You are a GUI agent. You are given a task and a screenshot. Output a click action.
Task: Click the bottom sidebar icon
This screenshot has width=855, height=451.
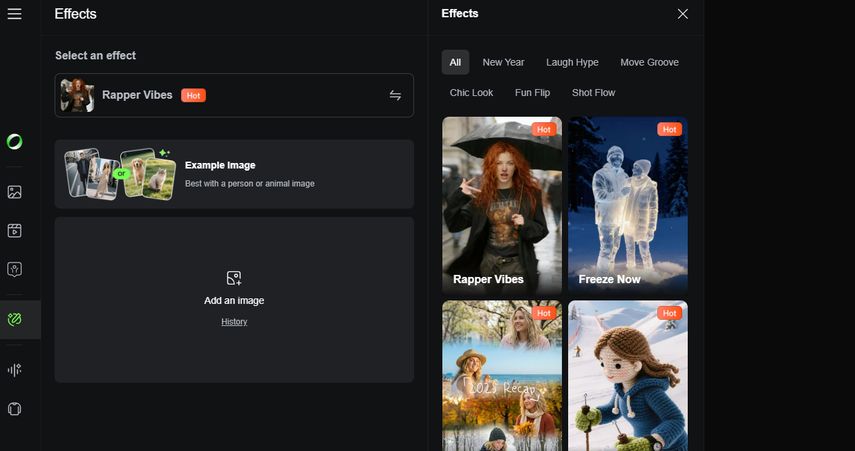(14, 409)
